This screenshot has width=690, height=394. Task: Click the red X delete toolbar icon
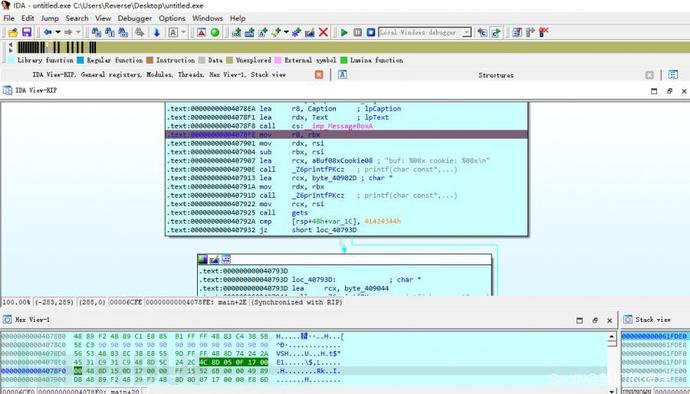[x=323, y=32]
